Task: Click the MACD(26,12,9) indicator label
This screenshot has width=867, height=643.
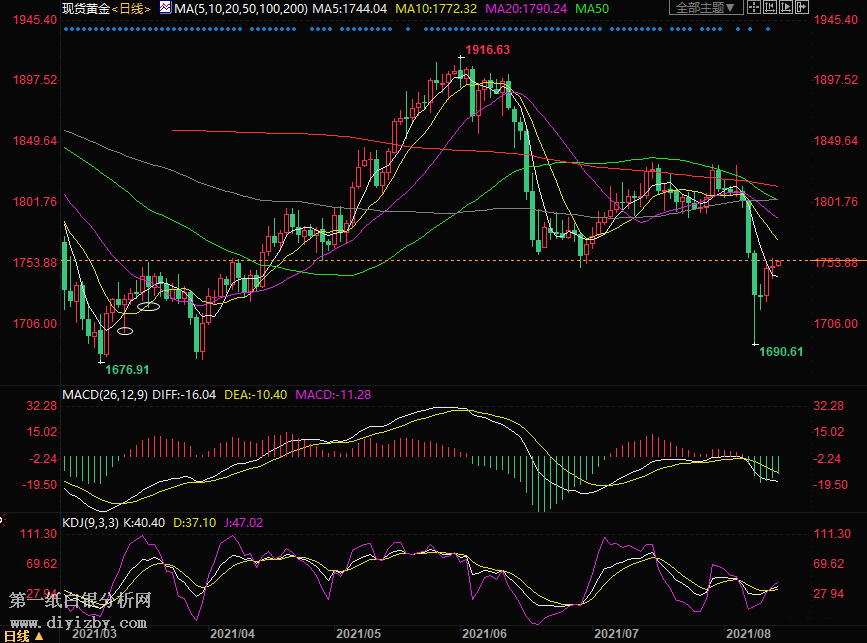Action: click(105, 394)
